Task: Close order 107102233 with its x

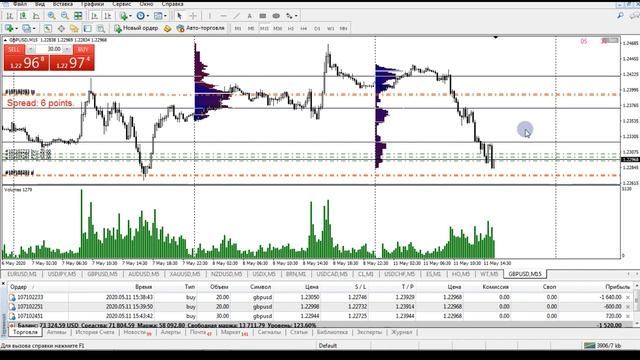Action: pos(628,298)
